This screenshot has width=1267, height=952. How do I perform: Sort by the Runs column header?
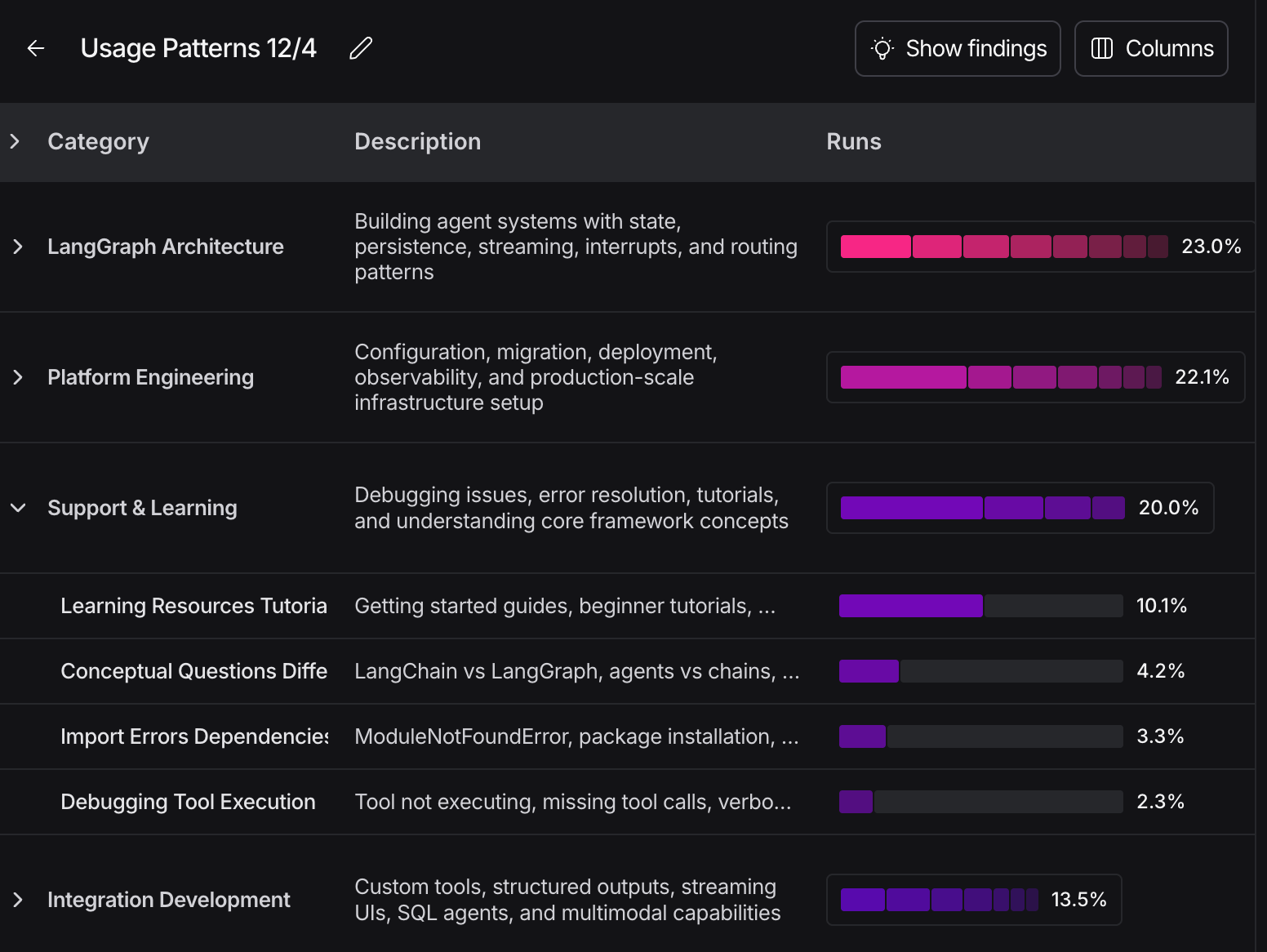click(853, 142)
